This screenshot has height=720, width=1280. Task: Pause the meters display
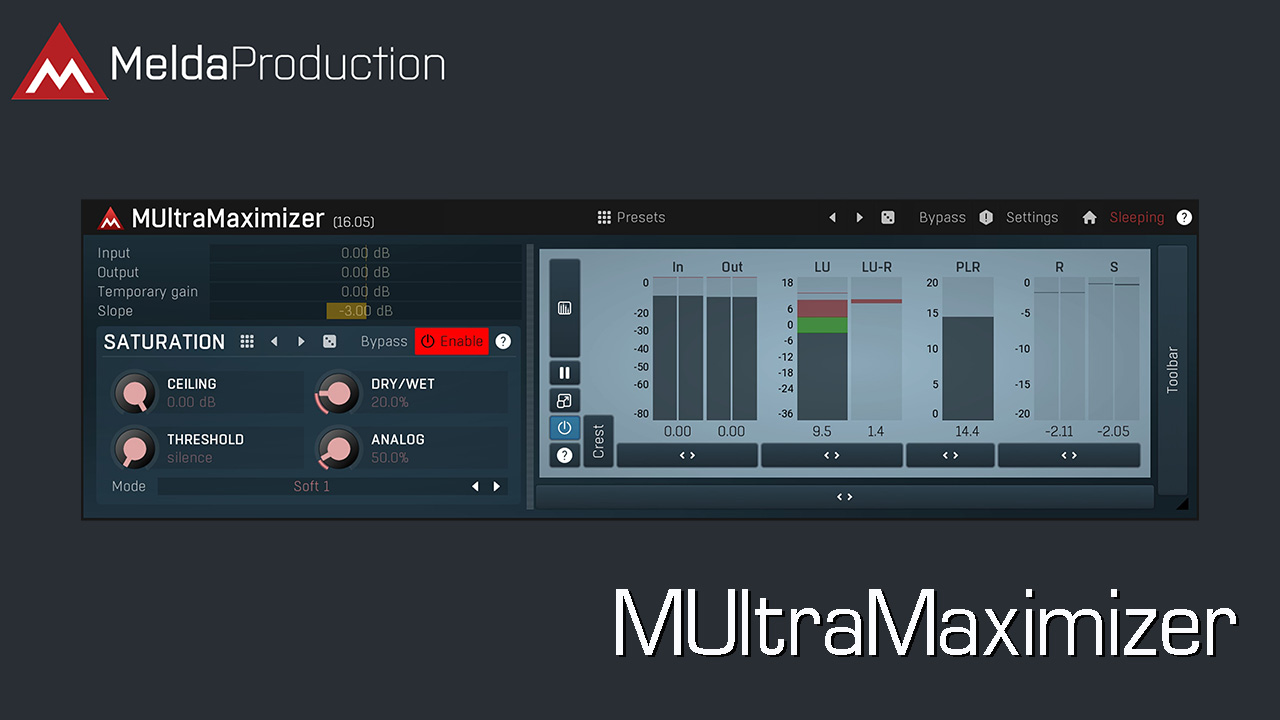[x=564, y=373]
